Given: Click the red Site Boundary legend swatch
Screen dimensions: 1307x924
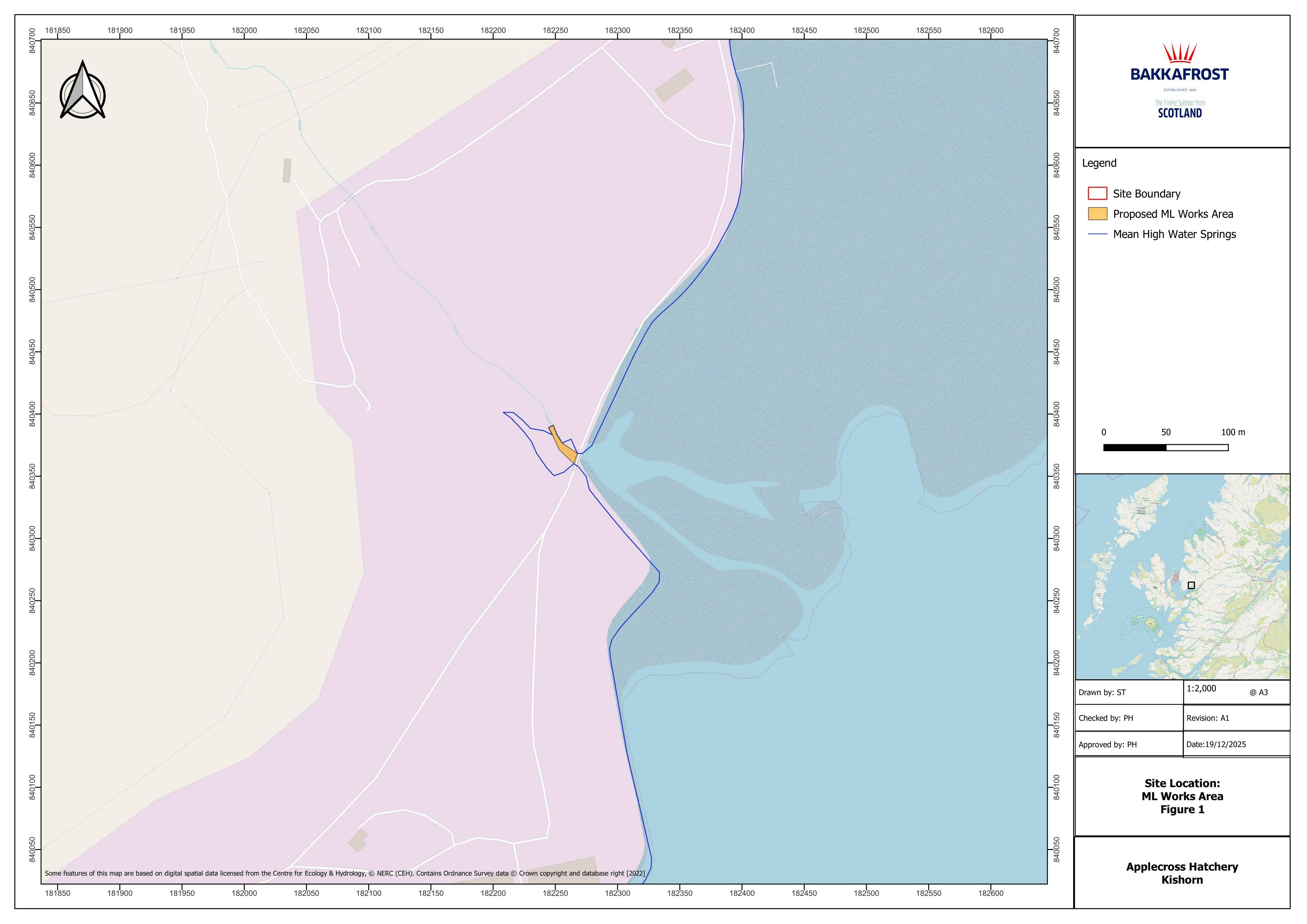Looking at the screenshot, I should click(1097, 194).
